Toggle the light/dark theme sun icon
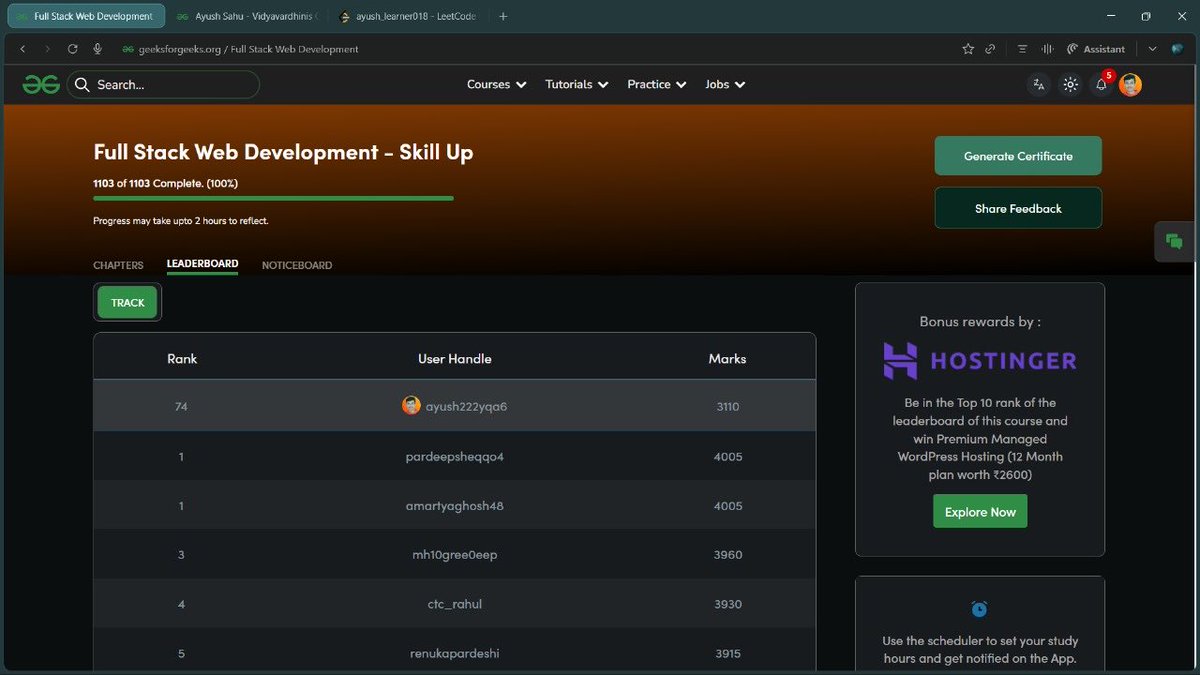 1070,85
